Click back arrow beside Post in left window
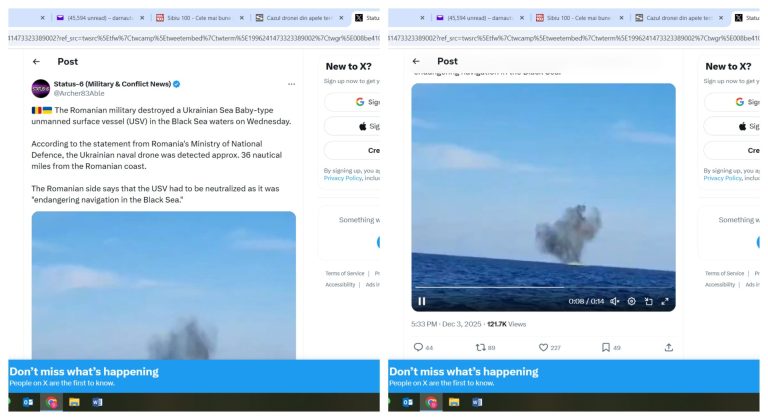 click(37, 61)
